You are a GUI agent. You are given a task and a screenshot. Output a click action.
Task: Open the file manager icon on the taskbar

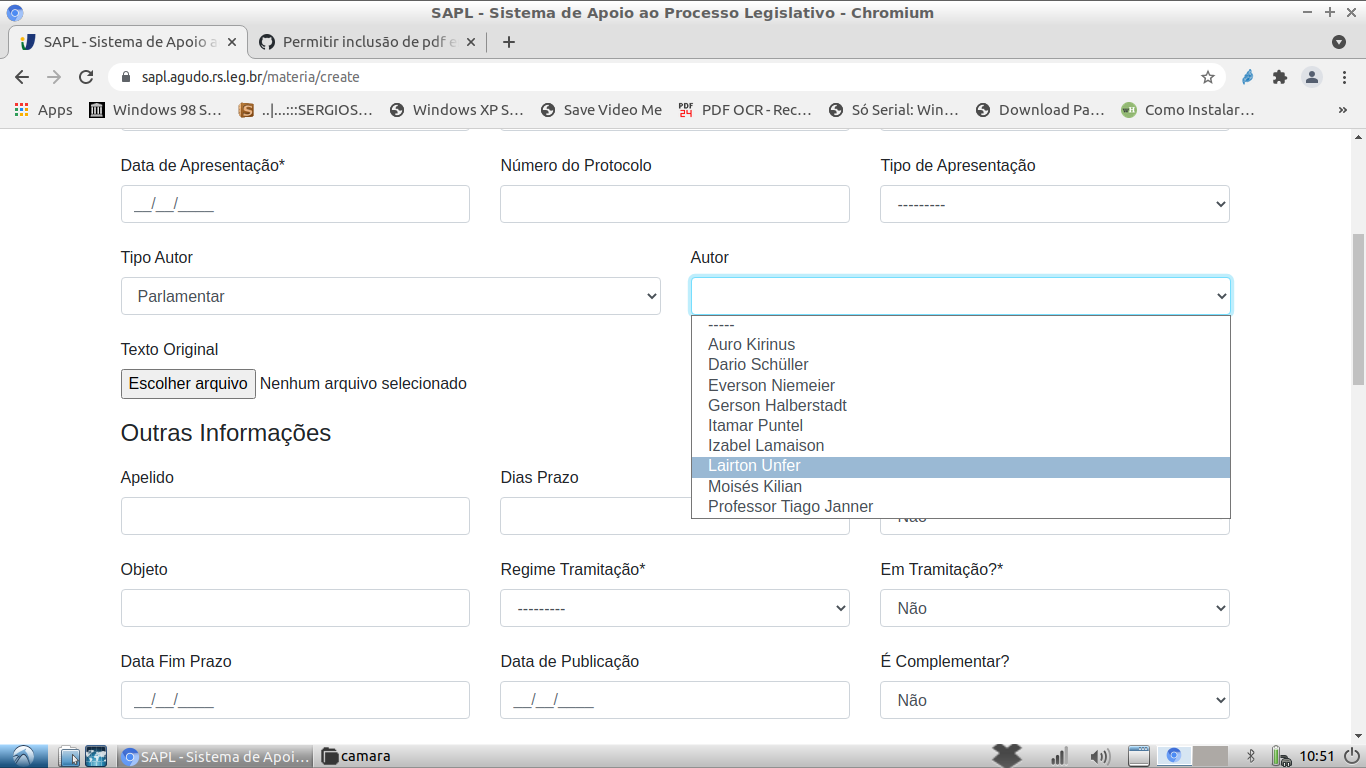pyautogui.click(x=68, y=756)
